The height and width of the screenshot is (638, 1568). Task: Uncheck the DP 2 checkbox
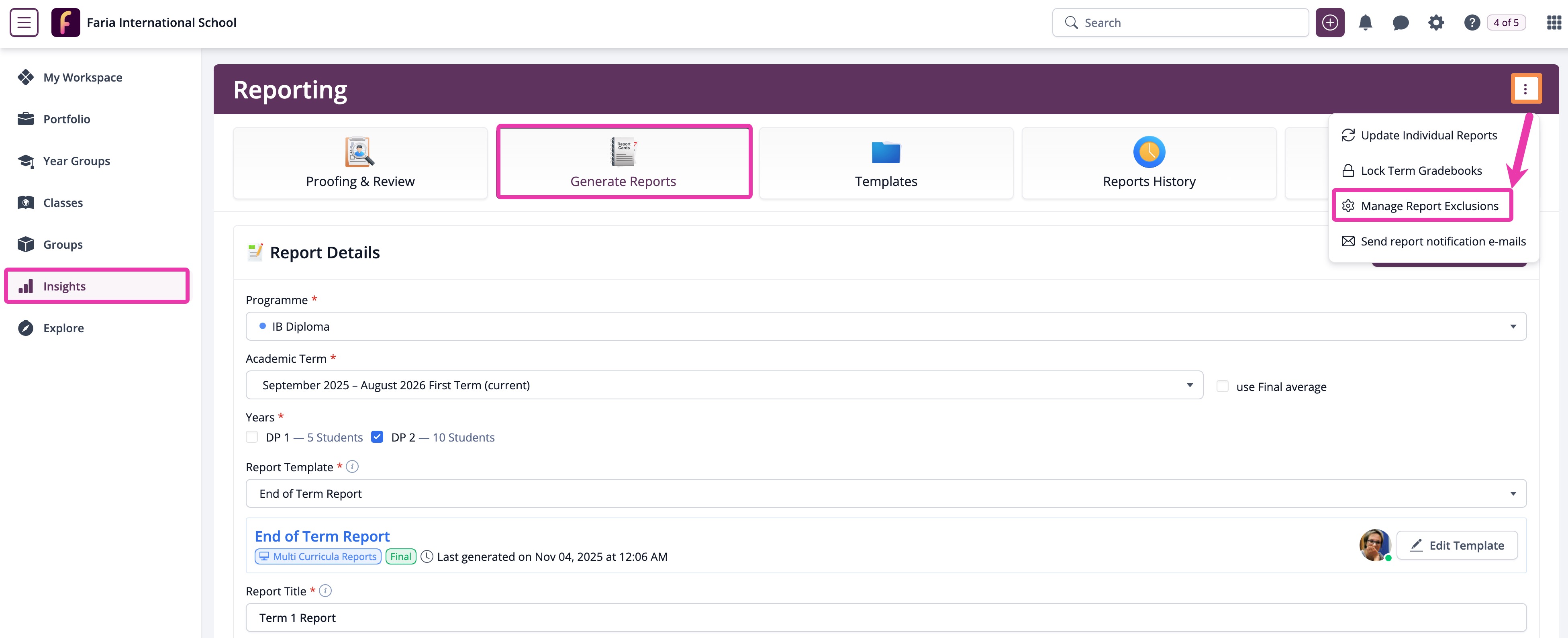click(x=378, y=436)
